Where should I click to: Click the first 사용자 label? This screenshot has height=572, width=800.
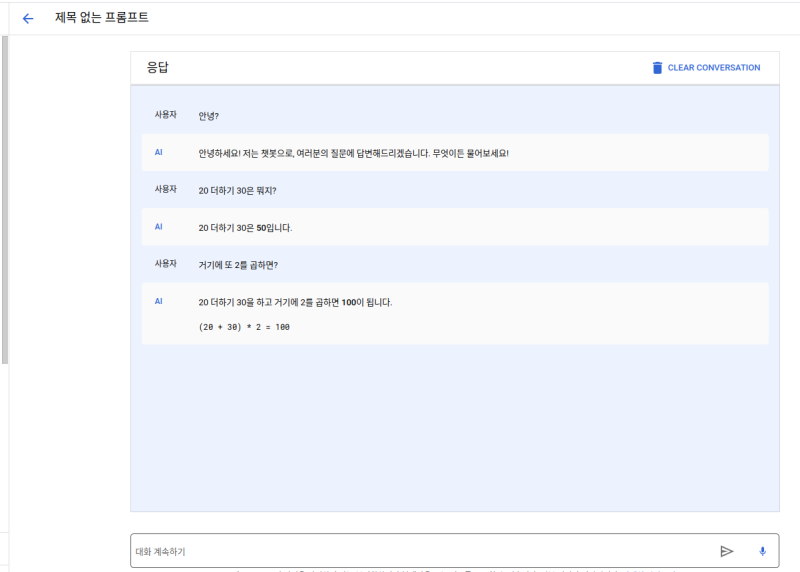[x=165, y=115]
